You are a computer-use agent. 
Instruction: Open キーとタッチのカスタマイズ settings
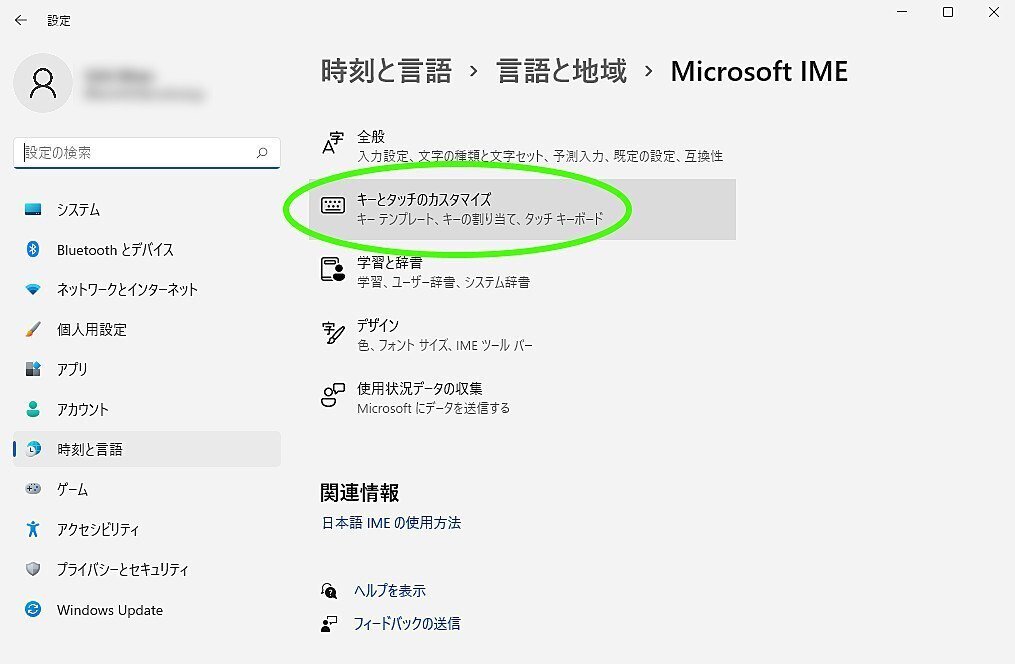click(522, 209)
